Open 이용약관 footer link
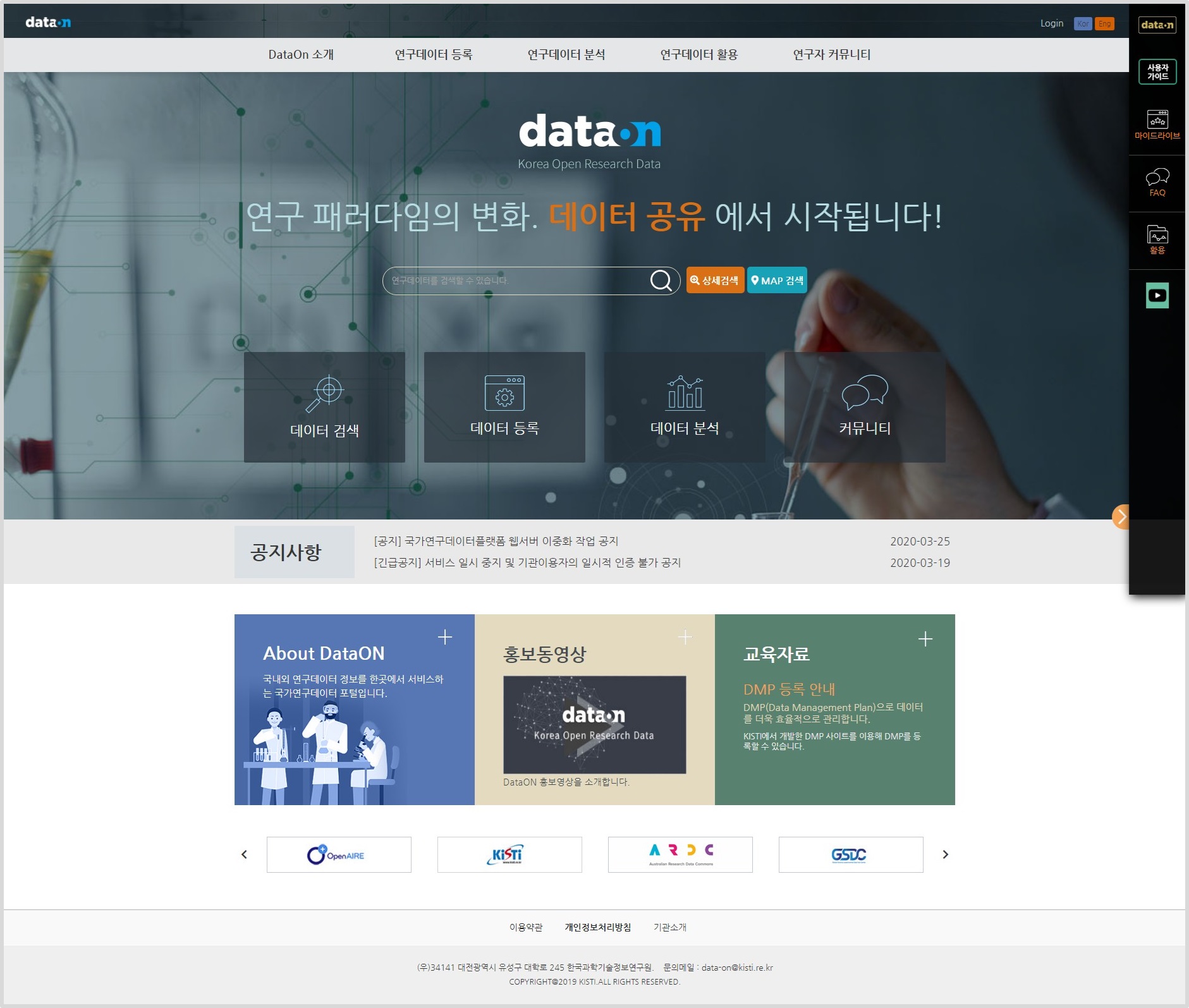Viewport: 1189px width, 1008px height. (x=526, y=928)
